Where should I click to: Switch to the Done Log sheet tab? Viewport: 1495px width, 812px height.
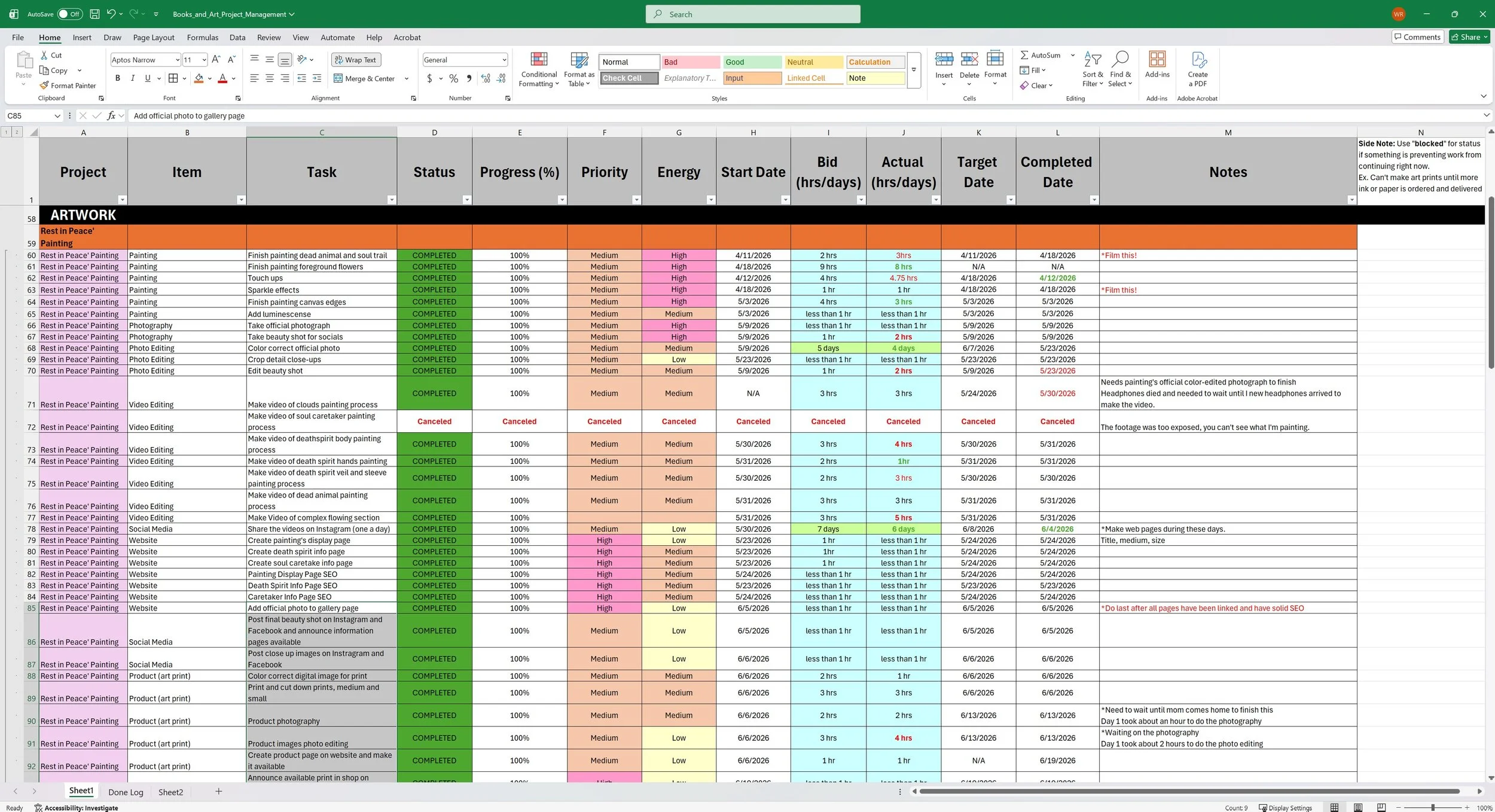pyautogui.click(x=126, y=792)
